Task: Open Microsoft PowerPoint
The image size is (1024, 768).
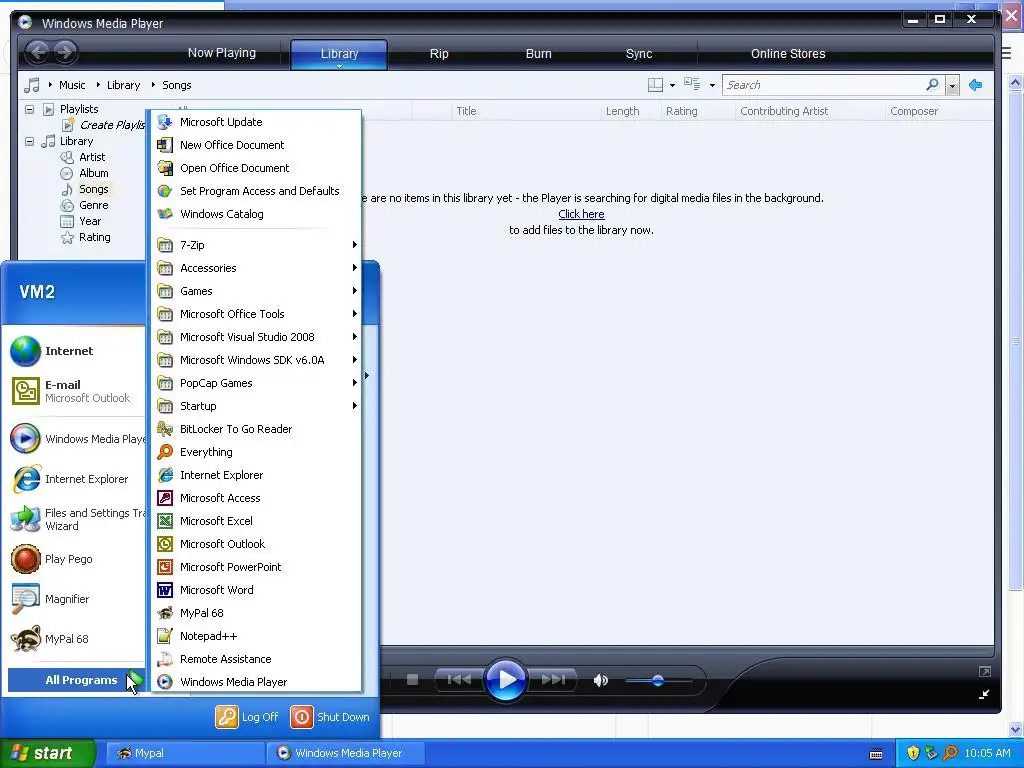Action: point(256,567)
